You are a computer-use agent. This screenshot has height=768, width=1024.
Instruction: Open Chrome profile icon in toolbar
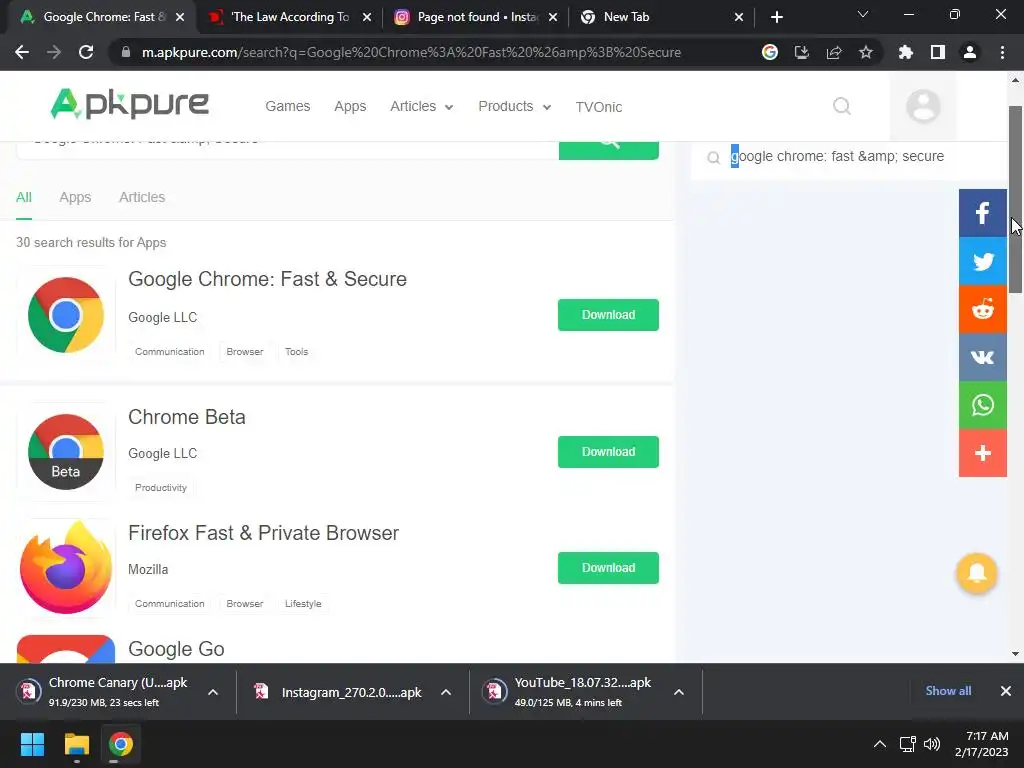click(970, 52)
